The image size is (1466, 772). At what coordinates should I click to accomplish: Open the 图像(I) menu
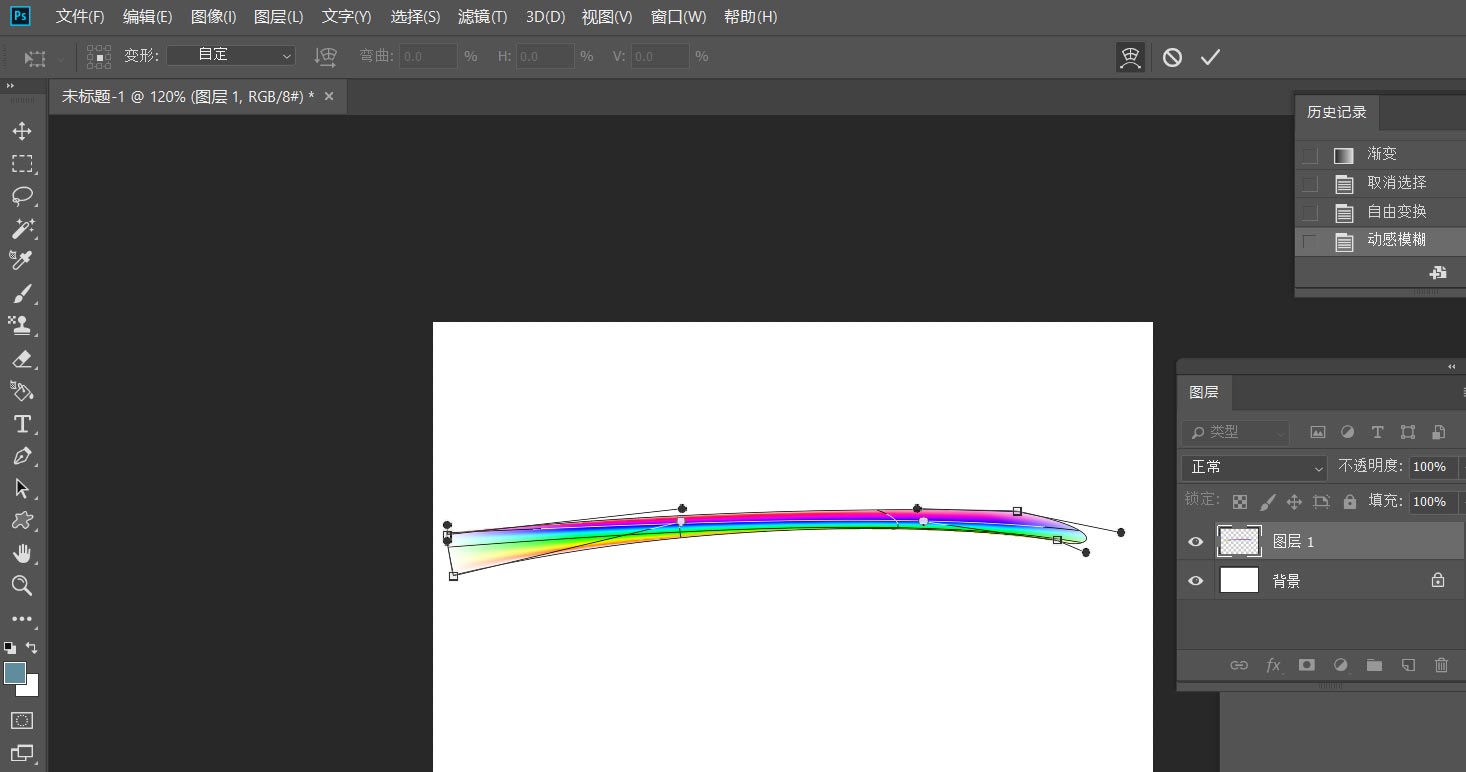(x=214, y=17)
